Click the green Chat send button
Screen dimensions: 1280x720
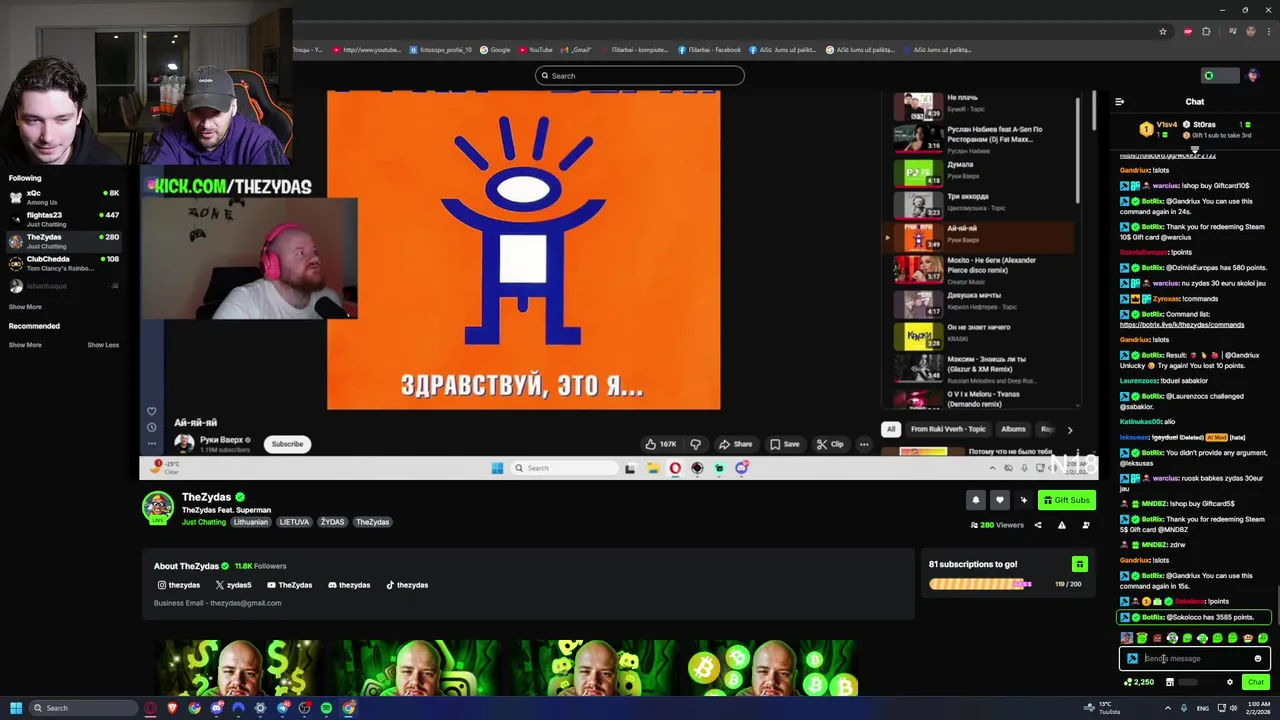click(1256, 682)
